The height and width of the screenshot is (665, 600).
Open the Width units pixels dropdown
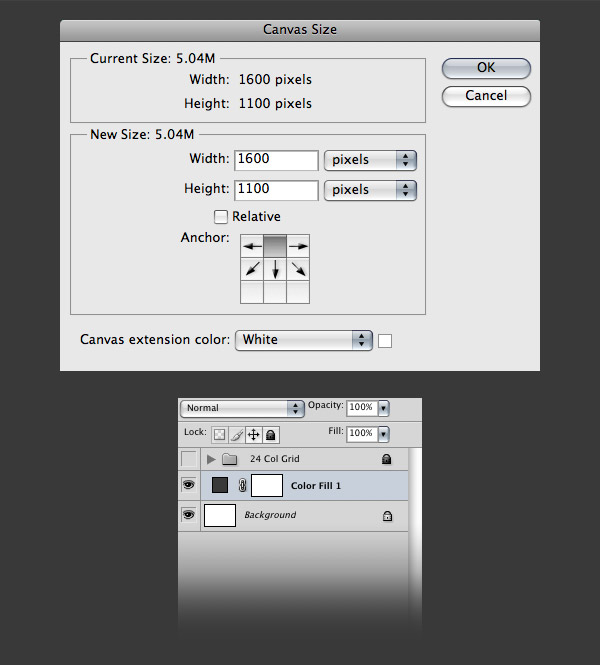[370, 160]
